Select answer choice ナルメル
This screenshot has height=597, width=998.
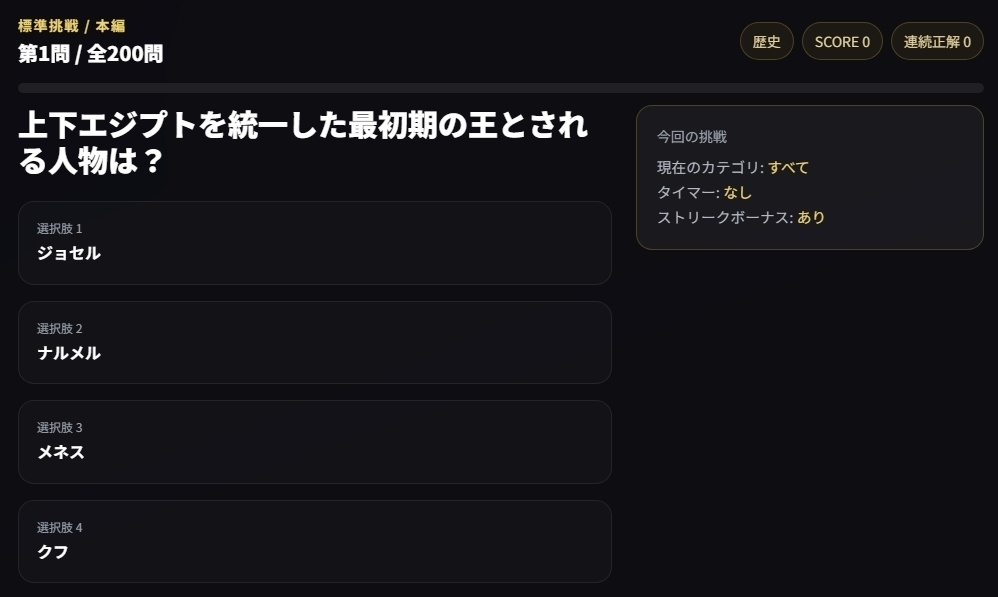315,342
